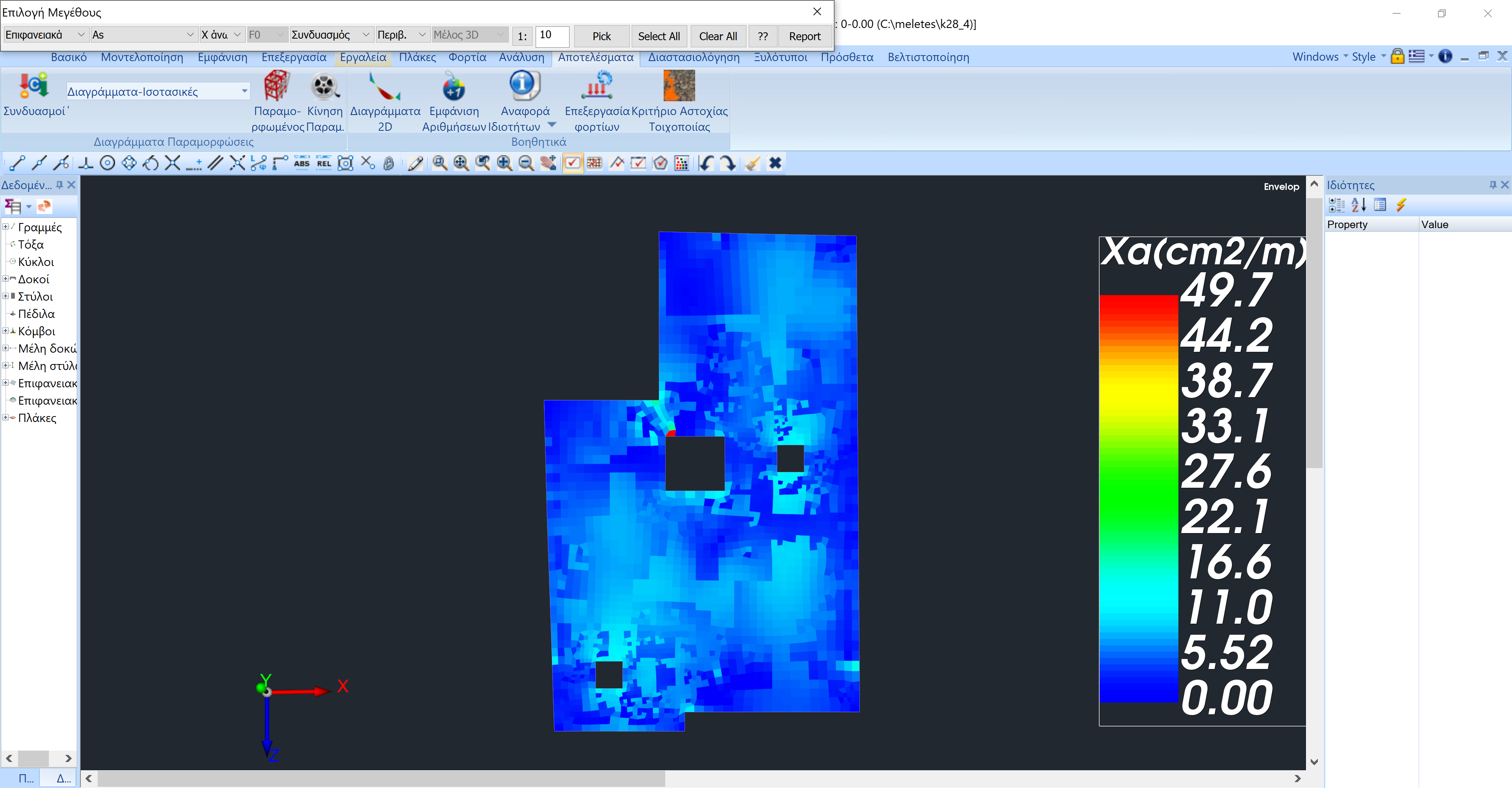Click the undo arrow icon
Image resolution: width=1512 pixels, height=788 pixels.
pos(706,163)
